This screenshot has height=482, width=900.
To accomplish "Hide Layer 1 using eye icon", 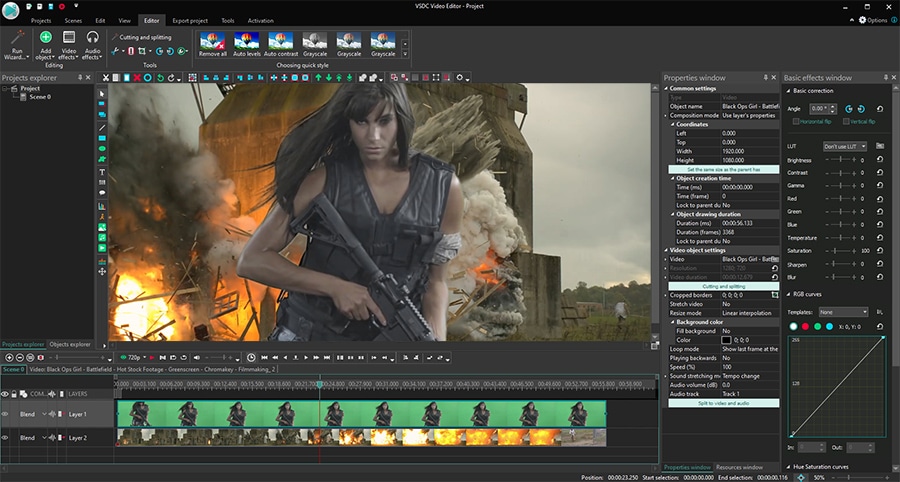I will (x=5, y=414).
